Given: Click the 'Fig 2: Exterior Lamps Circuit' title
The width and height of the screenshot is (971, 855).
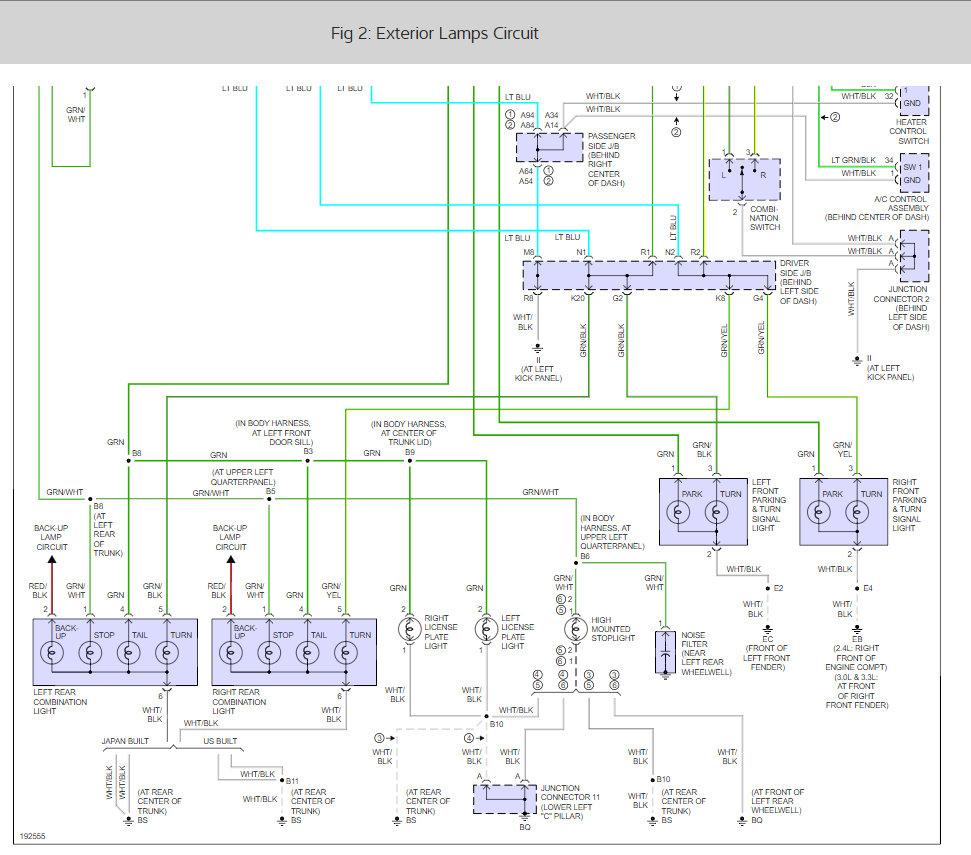Looking at the screenshot, I should pyautogui.click(x=434, y=33).
